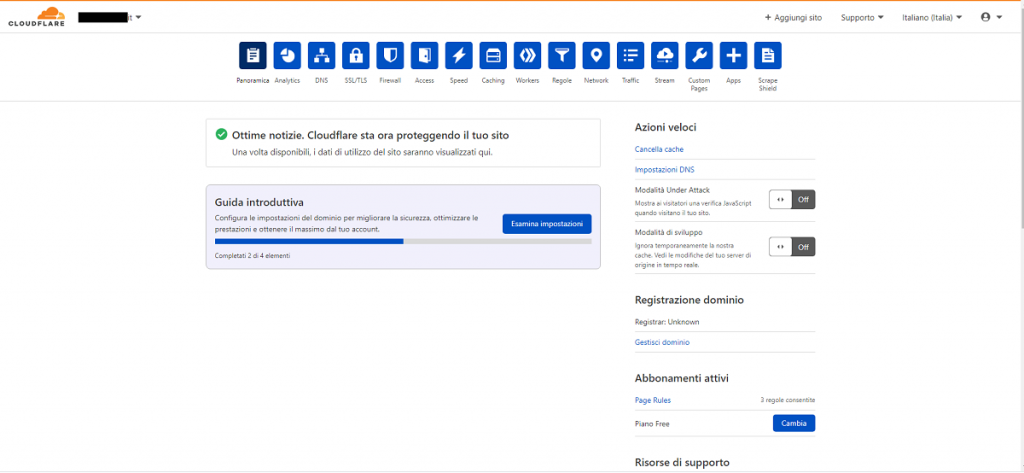The image size is (1024, 473).
Task: Open the Custom Pages wrench icon
Action: tap(699, 56)
